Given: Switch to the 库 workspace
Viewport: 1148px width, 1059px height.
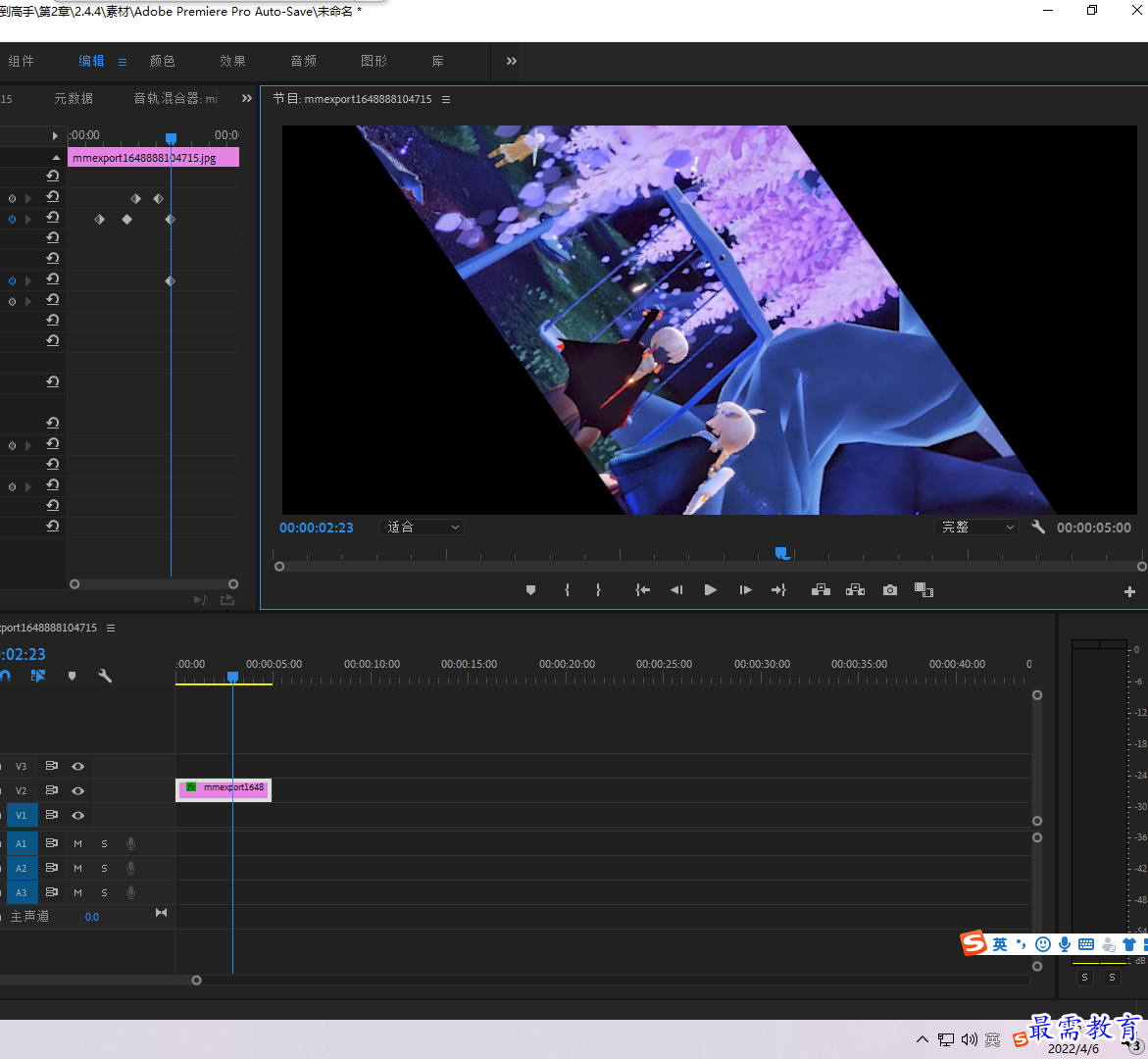Looking at the screenshot, I should point(438,61).
